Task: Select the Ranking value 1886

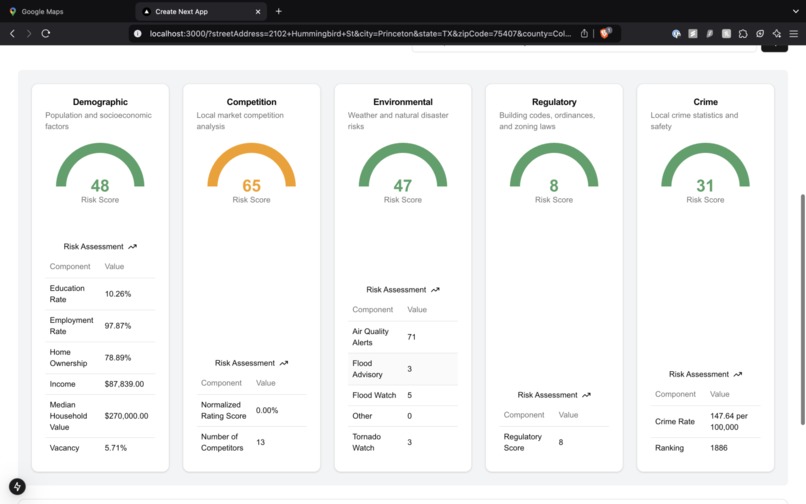Action: coord(719,448)
